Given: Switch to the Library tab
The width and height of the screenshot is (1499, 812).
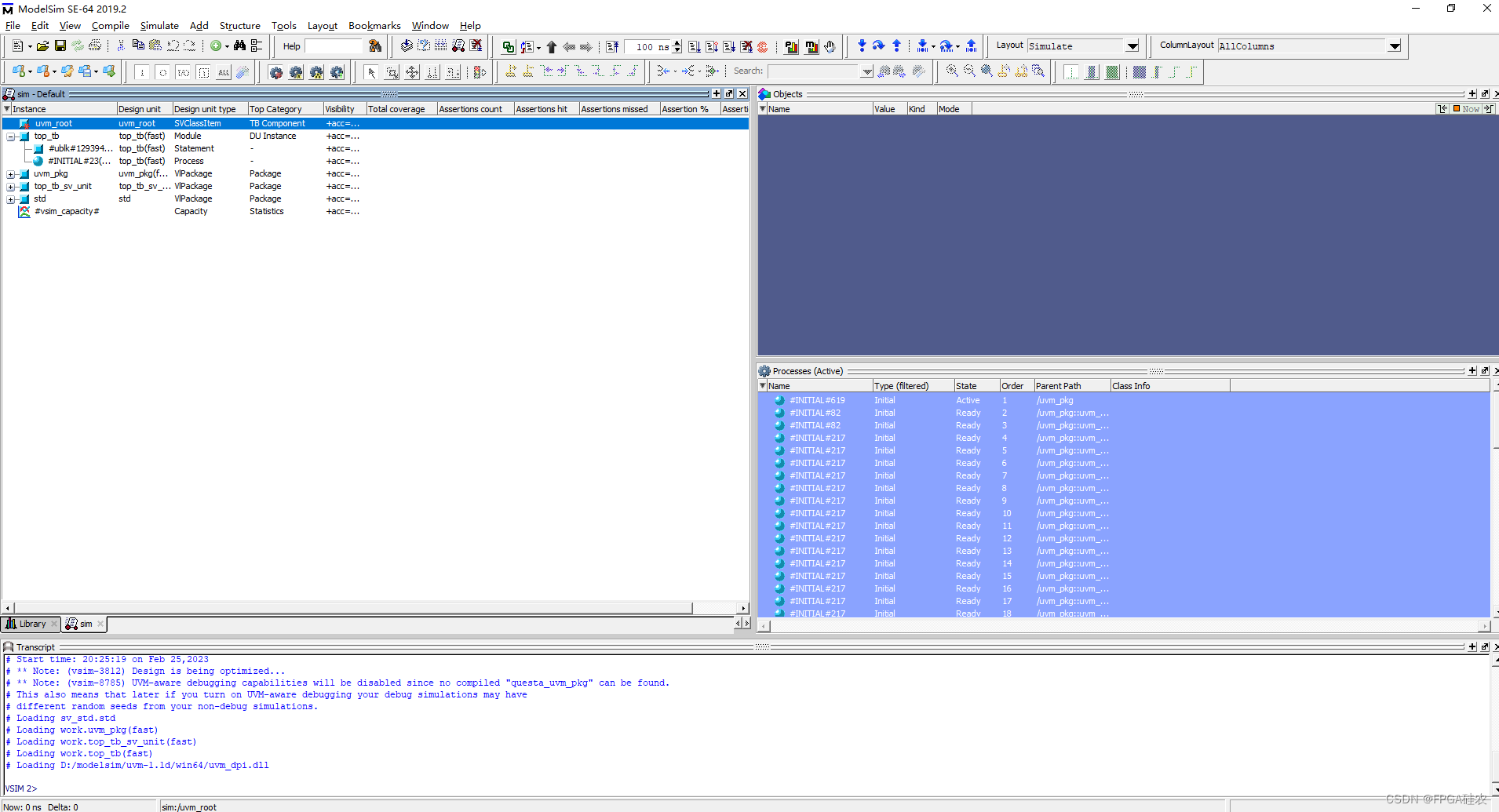Looking at the screenshot, I should [31, 624].
